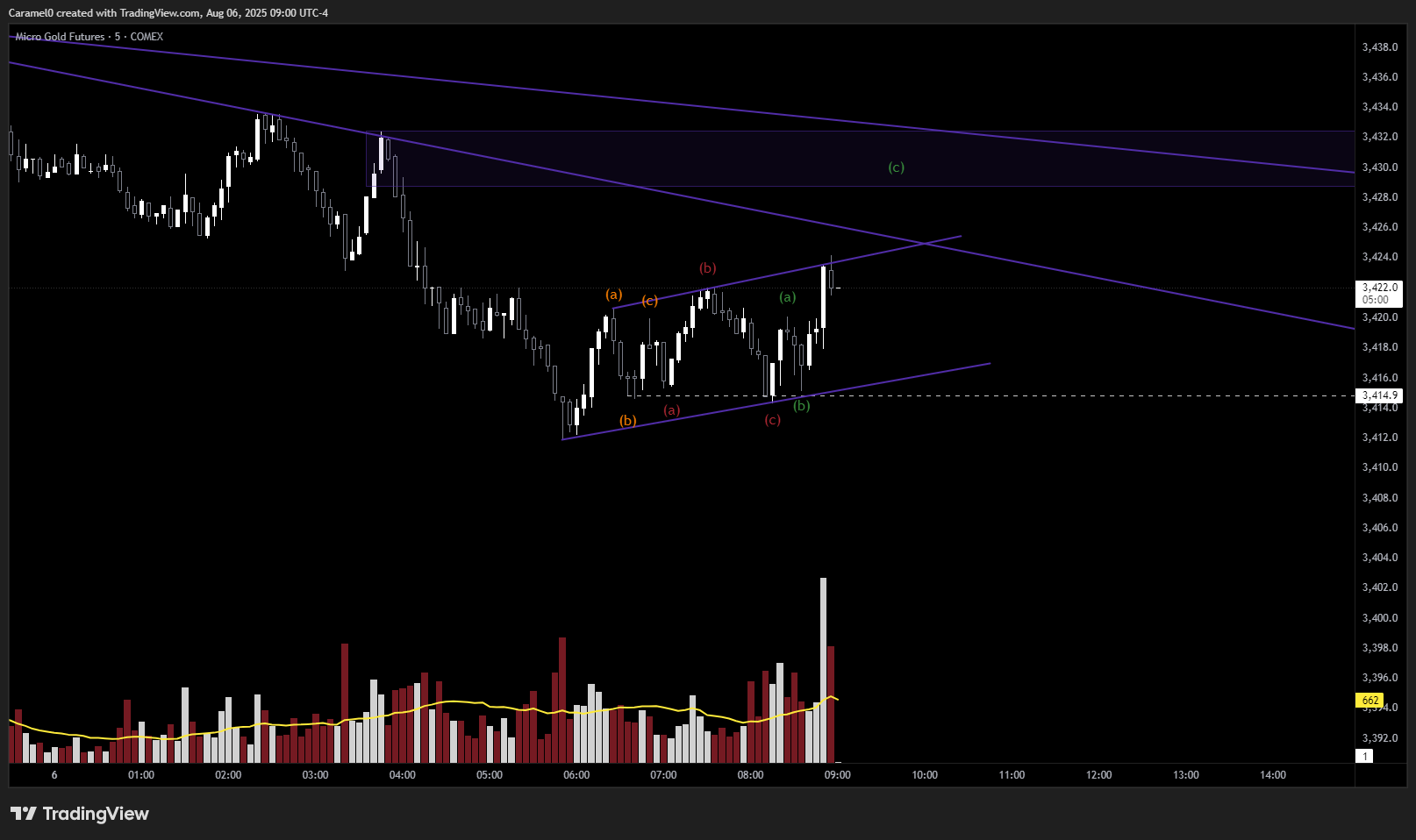Select the orange (b) wave label

(628, 421)
